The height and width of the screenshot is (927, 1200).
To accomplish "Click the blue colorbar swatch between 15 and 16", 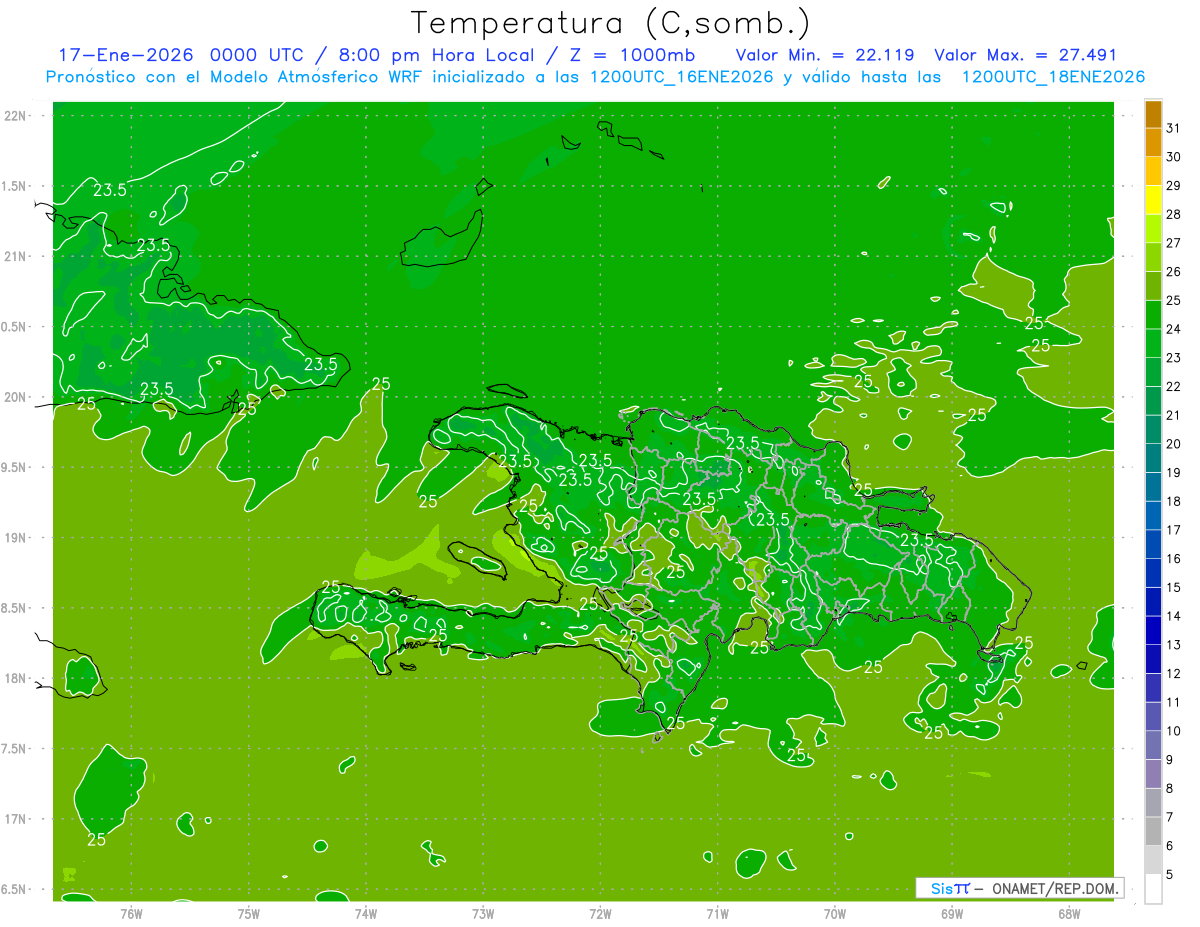I will (x=1153, y=573).
